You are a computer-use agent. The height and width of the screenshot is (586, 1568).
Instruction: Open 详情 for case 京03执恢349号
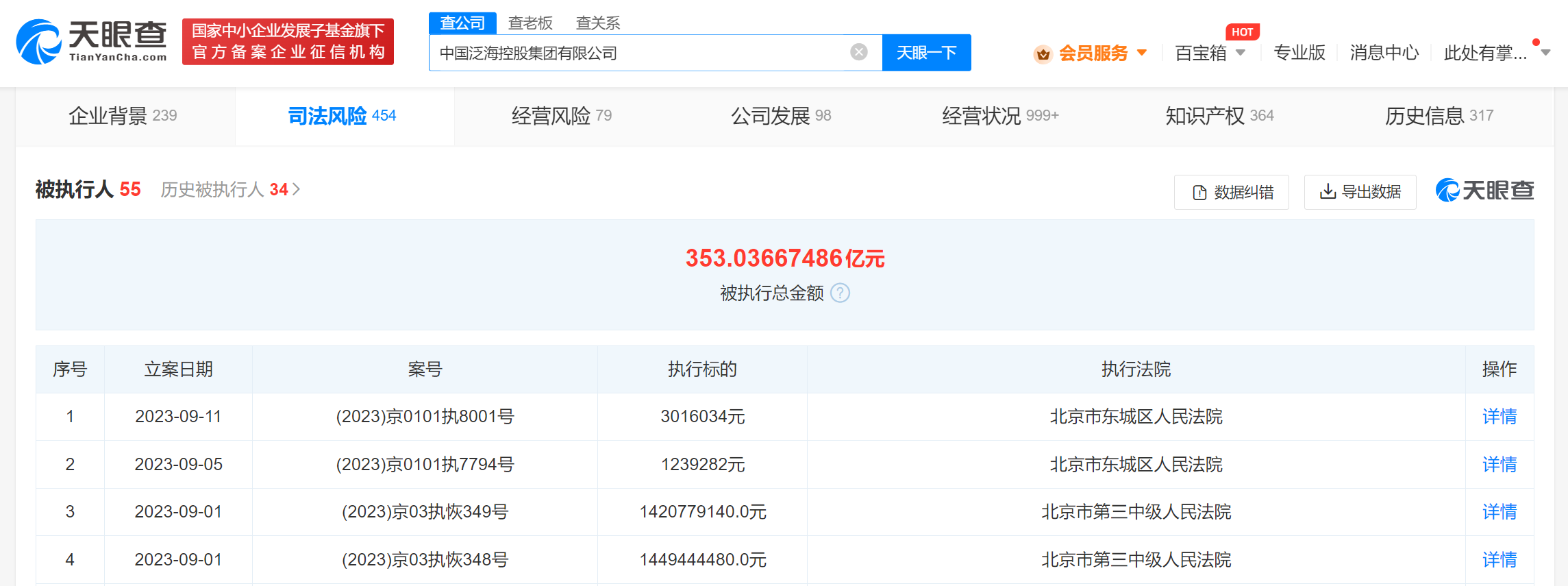pyautogui.click(x=1499, y=512)
